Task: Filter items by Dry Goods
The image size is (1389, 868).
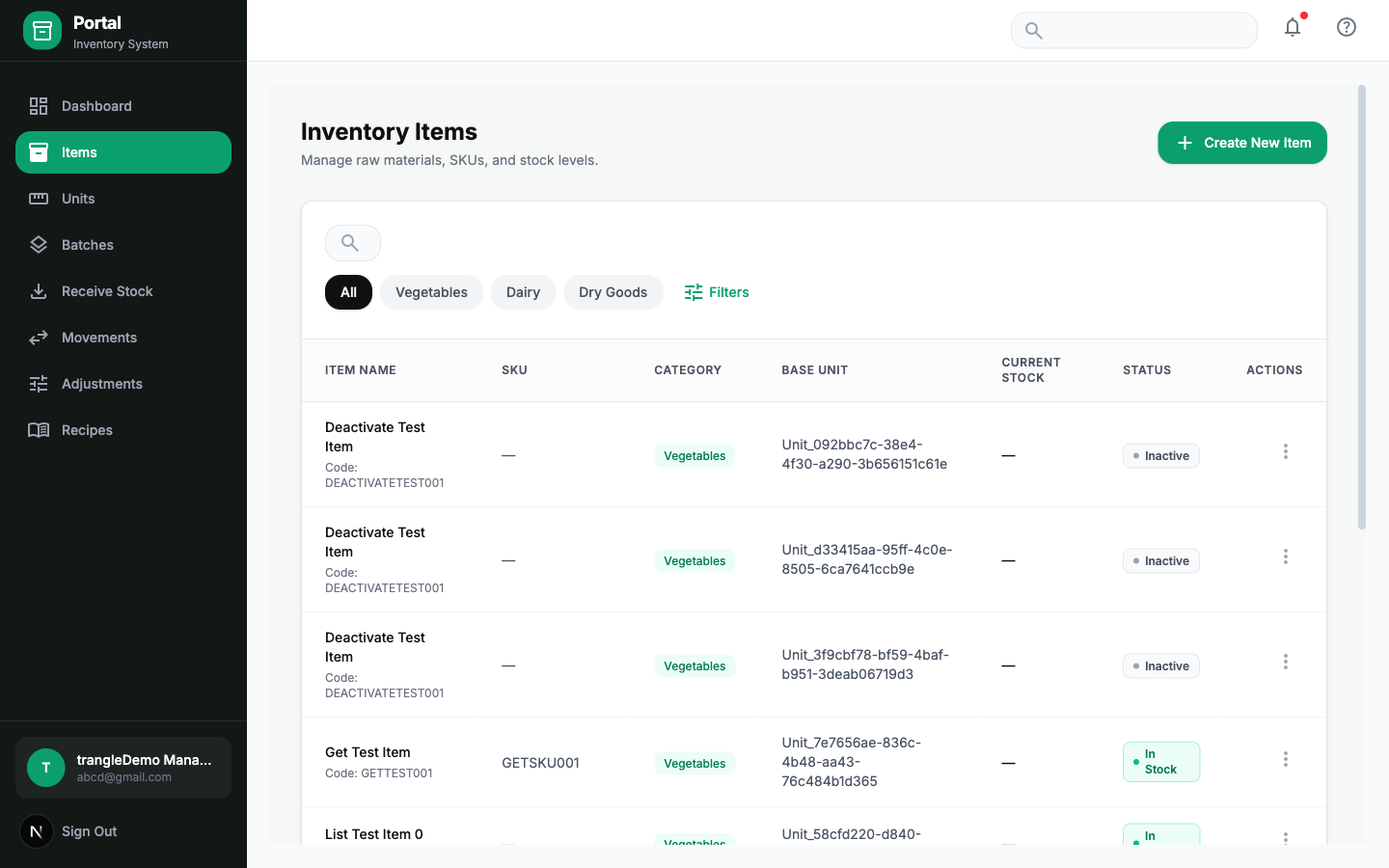Action: tap(613, 292)
